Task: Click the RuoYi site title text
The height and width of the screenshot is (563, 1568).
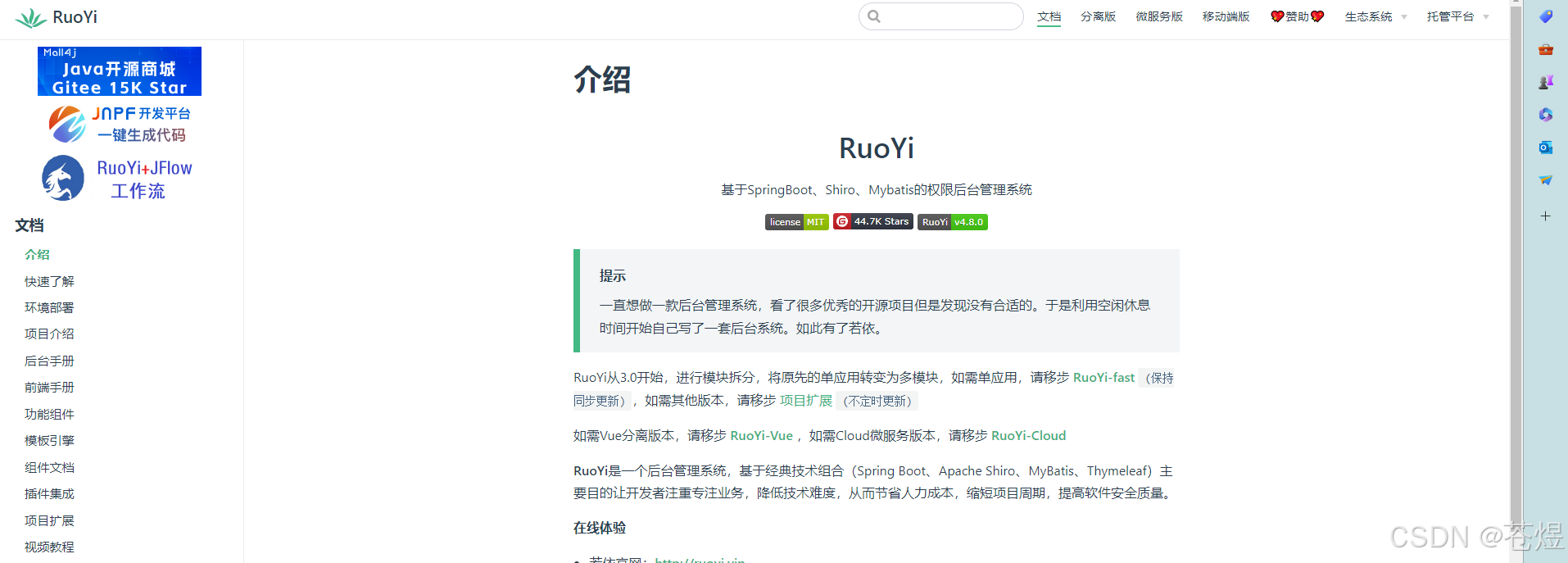Action: (75, 17)
